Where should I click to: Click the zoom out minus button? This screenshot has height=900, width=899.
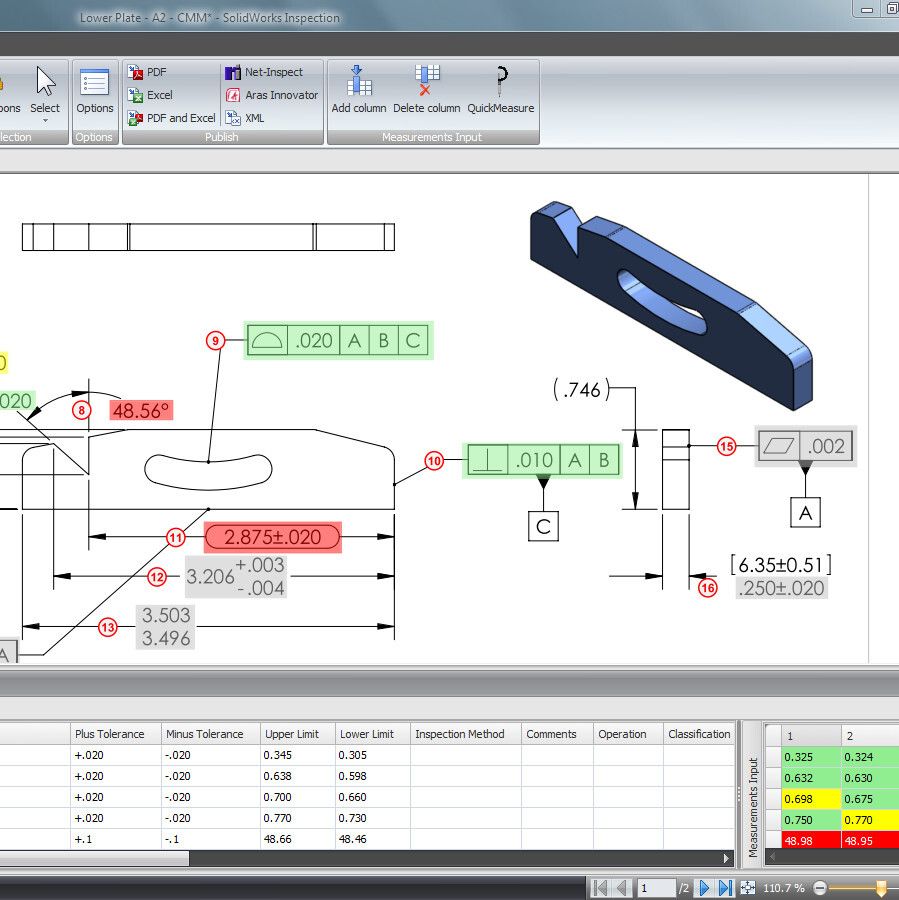click(820, 888)
